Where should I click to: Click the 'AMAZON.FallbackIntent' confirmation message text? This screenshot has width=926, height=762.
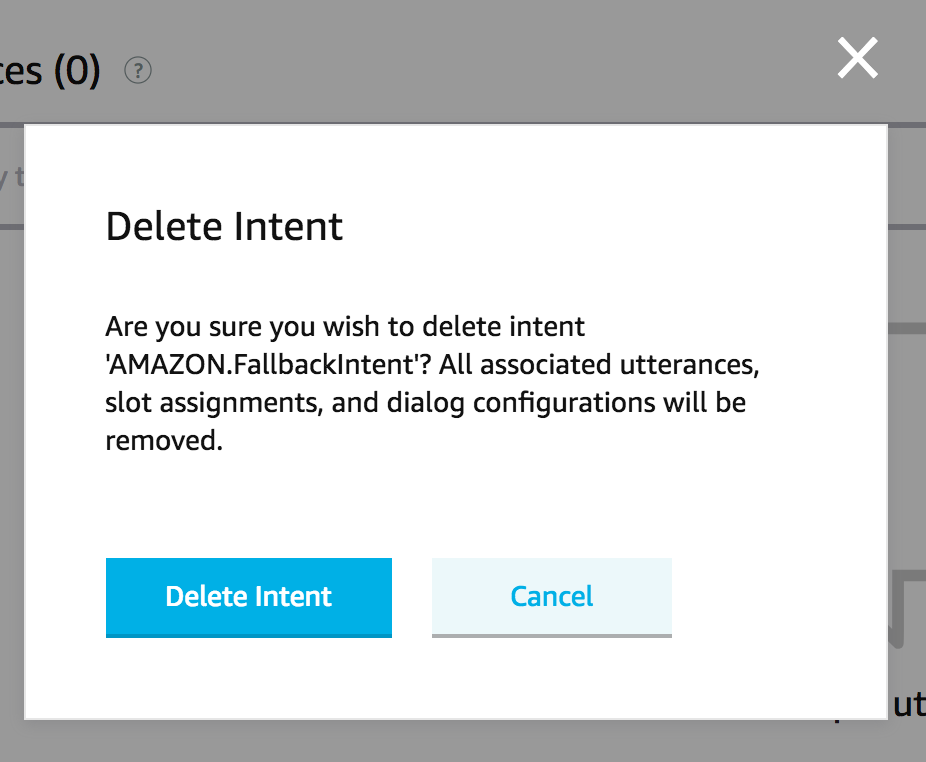tap(432, 383)
